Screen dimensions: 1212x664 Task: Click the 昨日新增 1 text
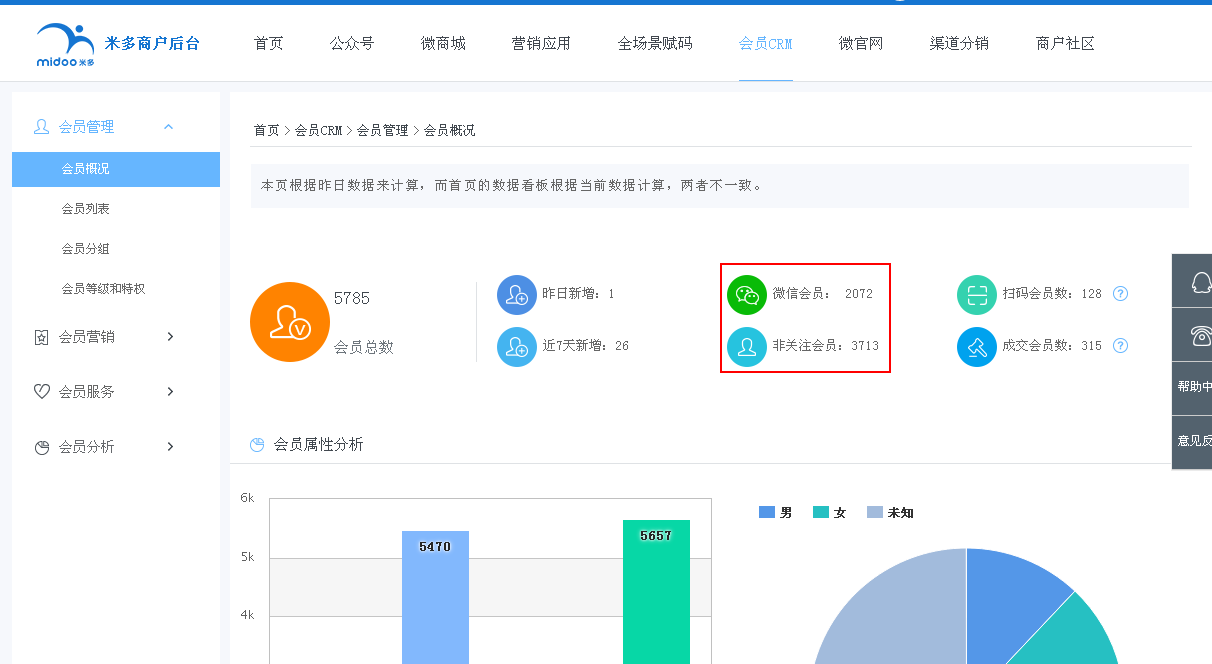pos(578,294)
